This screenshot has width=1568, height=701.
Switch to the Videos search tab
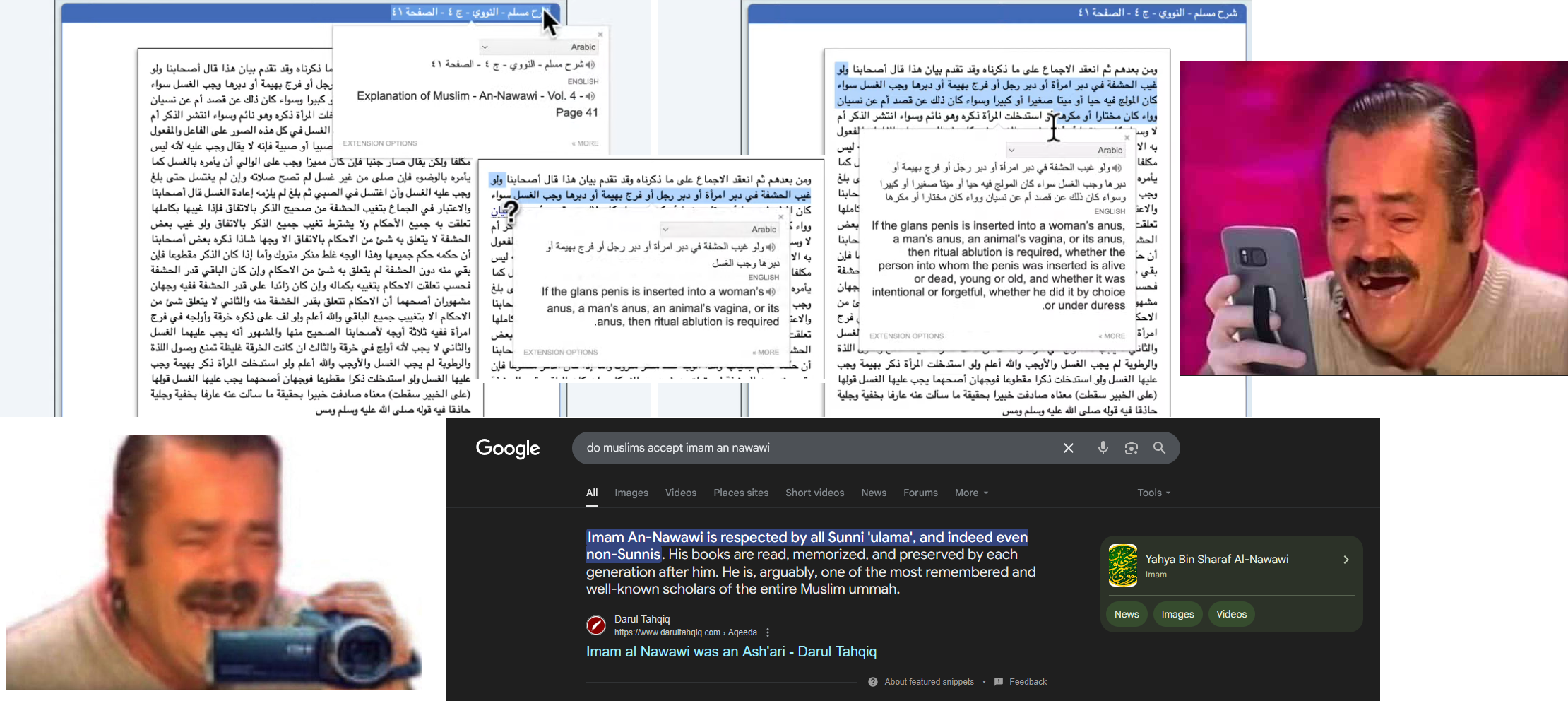click(x=681, y=493)
